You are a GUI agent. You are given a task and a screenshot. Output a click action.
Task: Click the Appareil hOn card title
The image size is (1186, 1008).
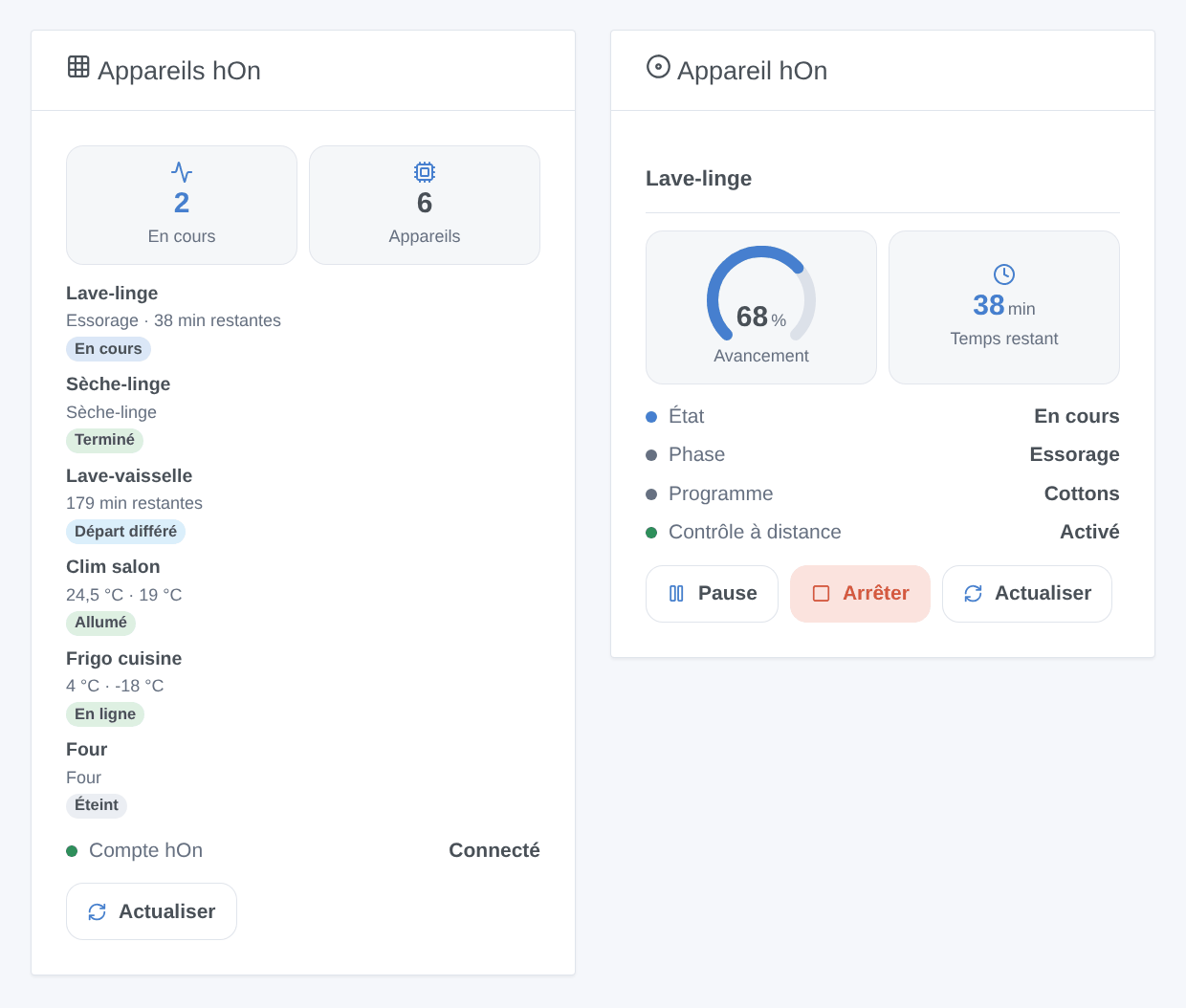click(752, 71)
